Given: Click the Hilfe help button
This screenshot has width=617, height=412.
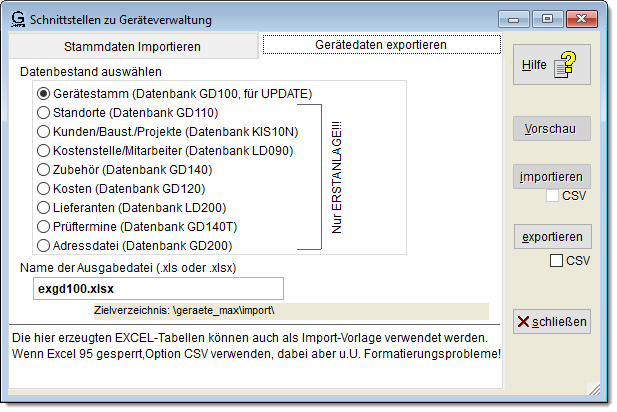Looking at the screenshot, I should click(549, 65).
